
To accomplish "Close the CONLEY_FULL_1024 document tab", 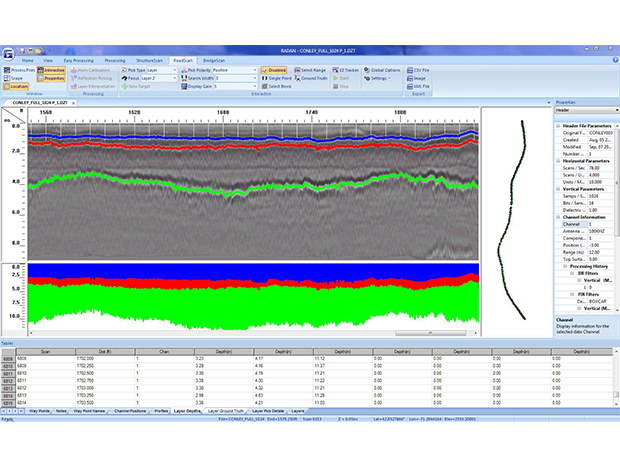I will tap(73, 103).
